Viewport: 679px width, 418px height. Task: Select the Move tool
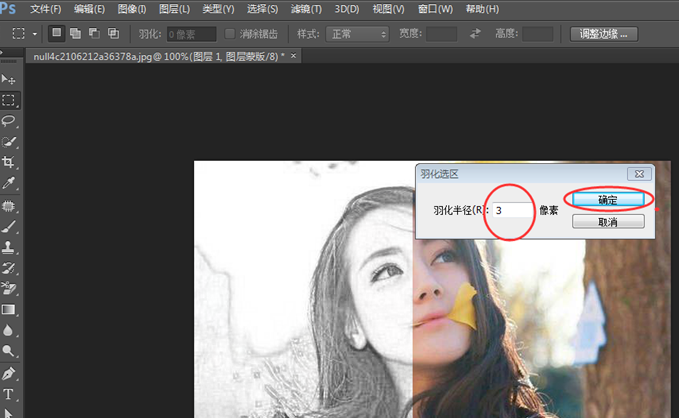[x=9, y=79]
